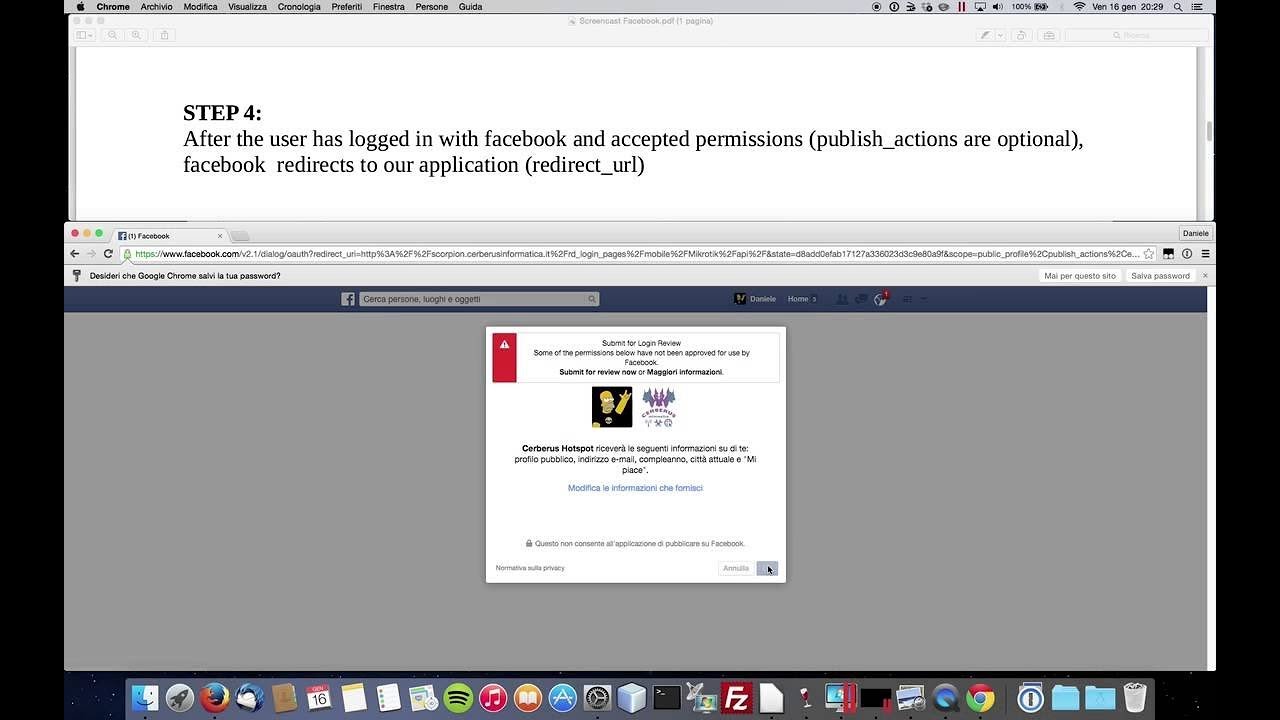Image resolution: width=1280 pixels, height=720 pixels.
Task: Open Thunderbird from the Dock
Action: (x=249, y=697)
